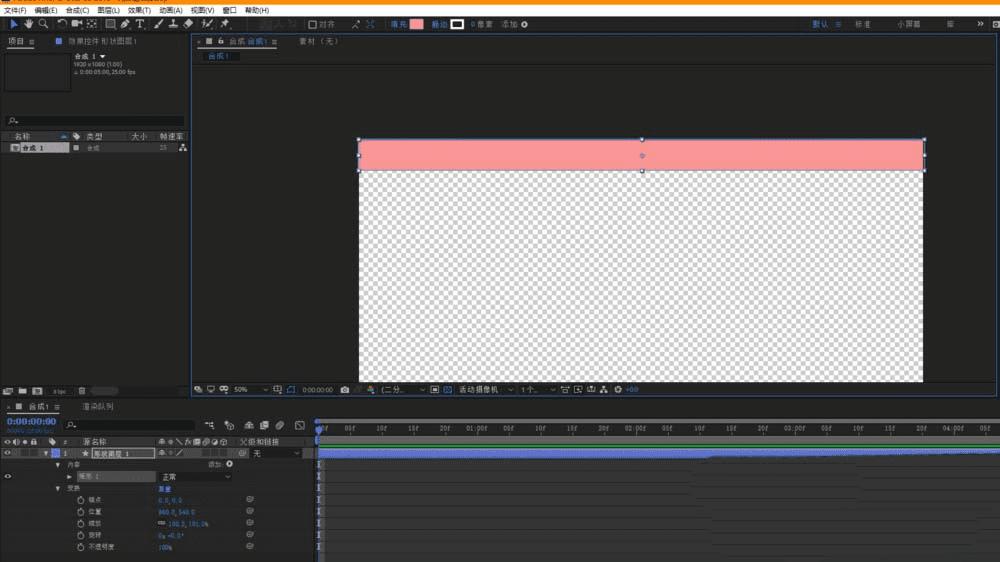Open the 活动摄像机 camera view dropdown

pos(486,389)
